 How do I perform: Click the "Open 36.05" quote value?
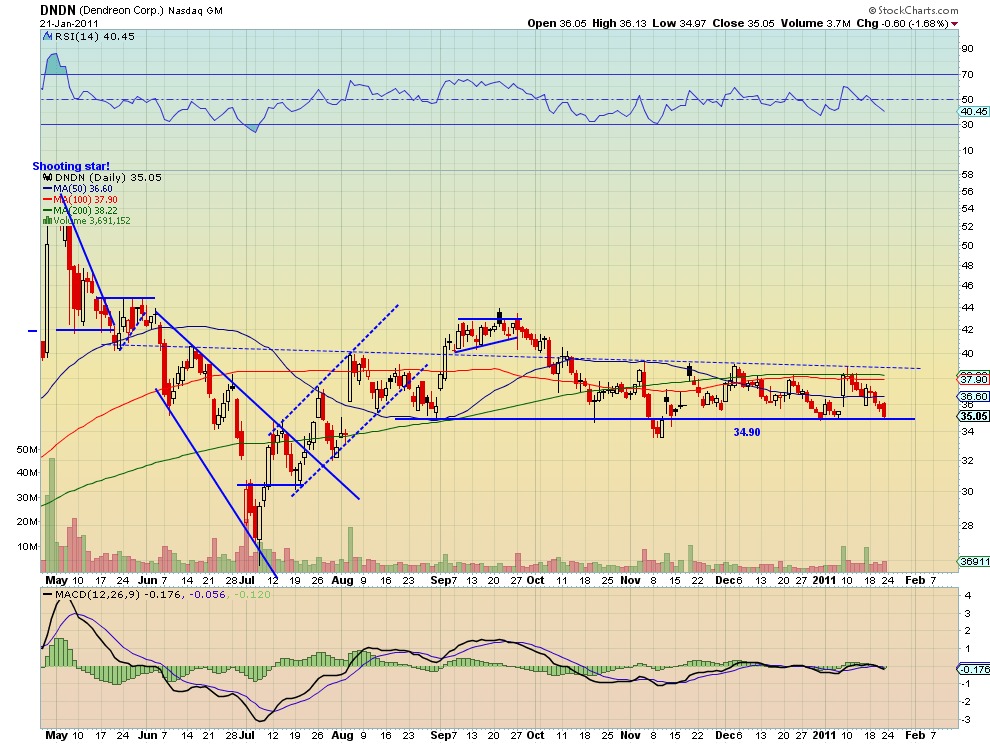[x=557, y=23]
